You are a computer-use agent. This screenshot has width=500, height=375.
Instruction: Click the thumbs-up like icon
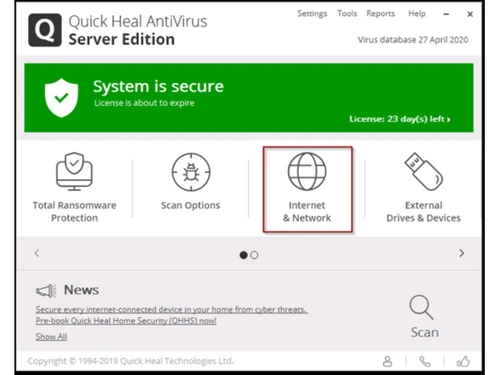[x=463, y=361]
